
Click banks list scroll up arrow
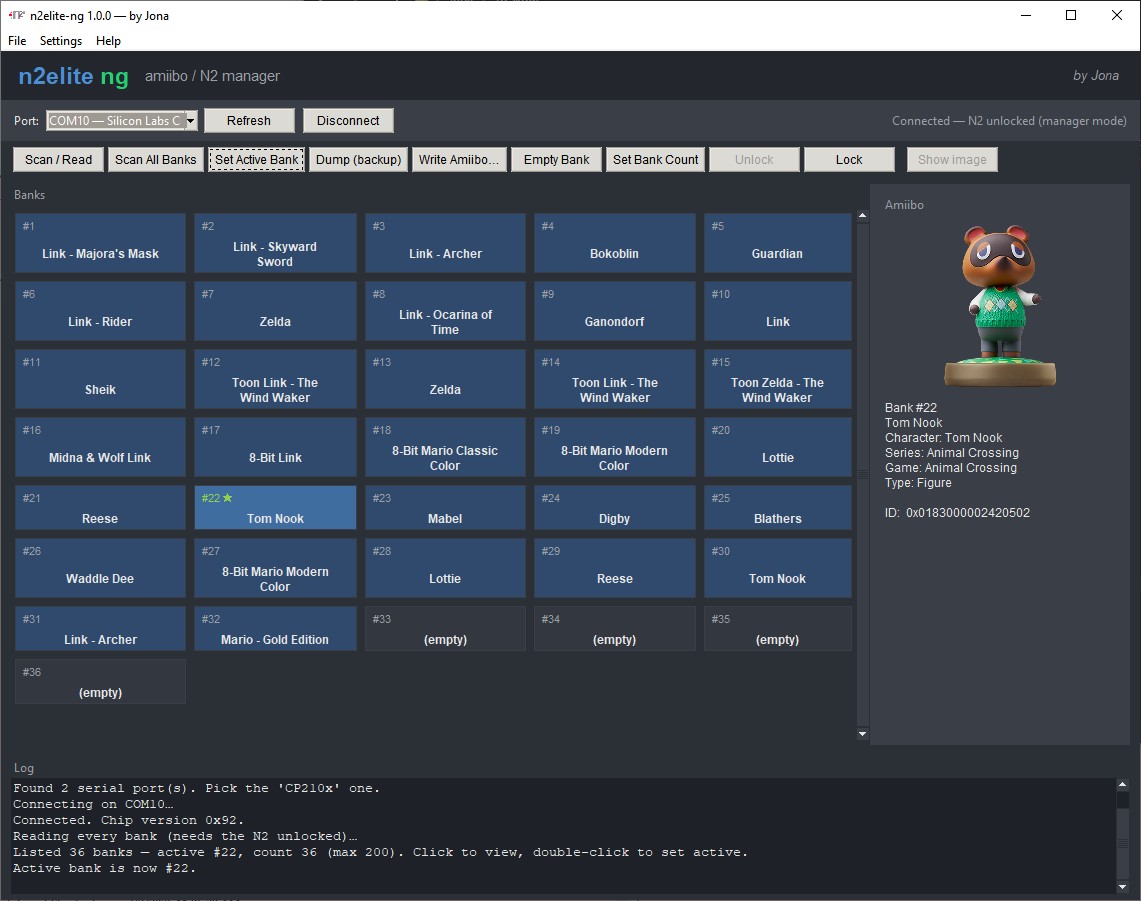coord(862,216)
